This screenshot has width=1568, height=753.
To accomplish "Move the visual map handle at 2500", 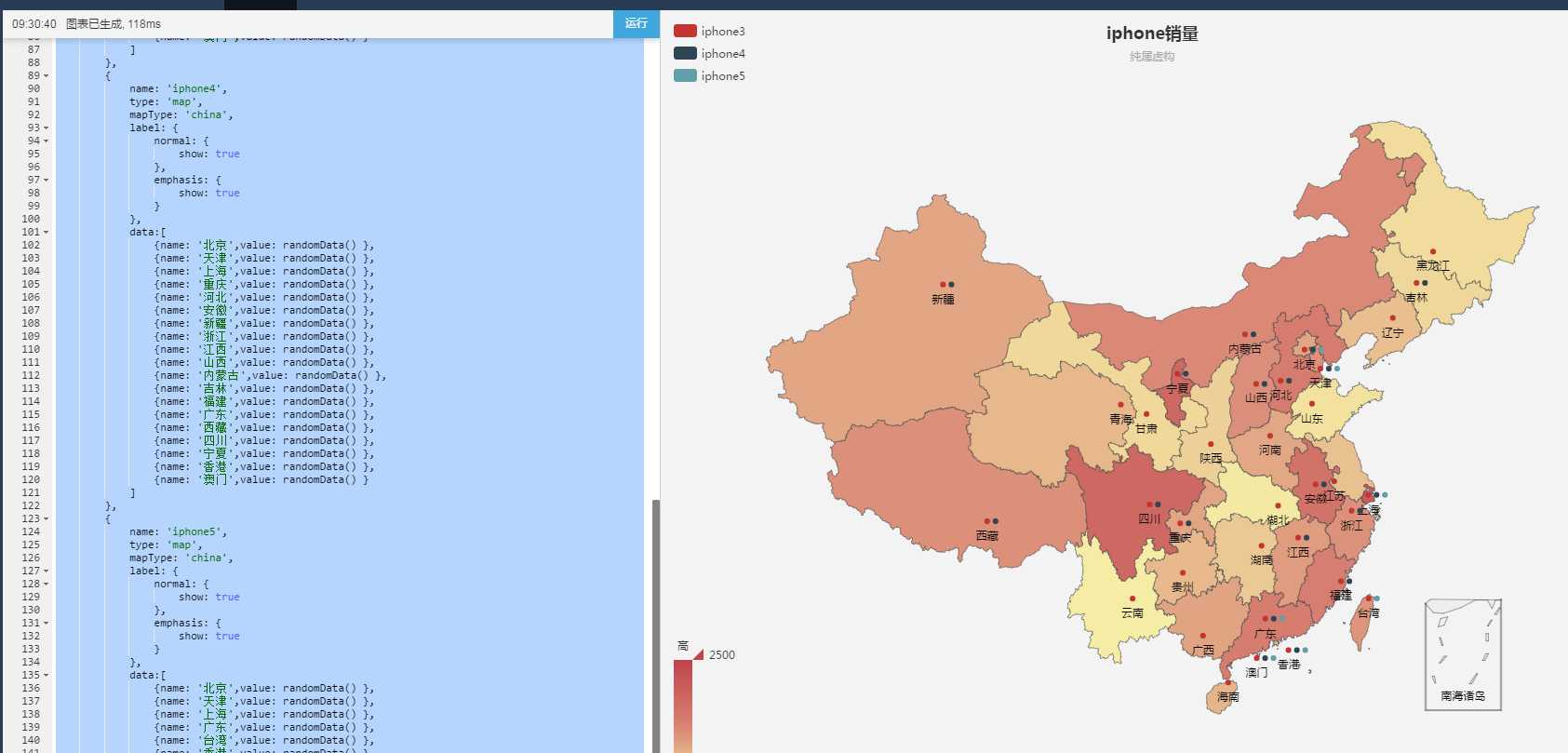I will (698, 654).
